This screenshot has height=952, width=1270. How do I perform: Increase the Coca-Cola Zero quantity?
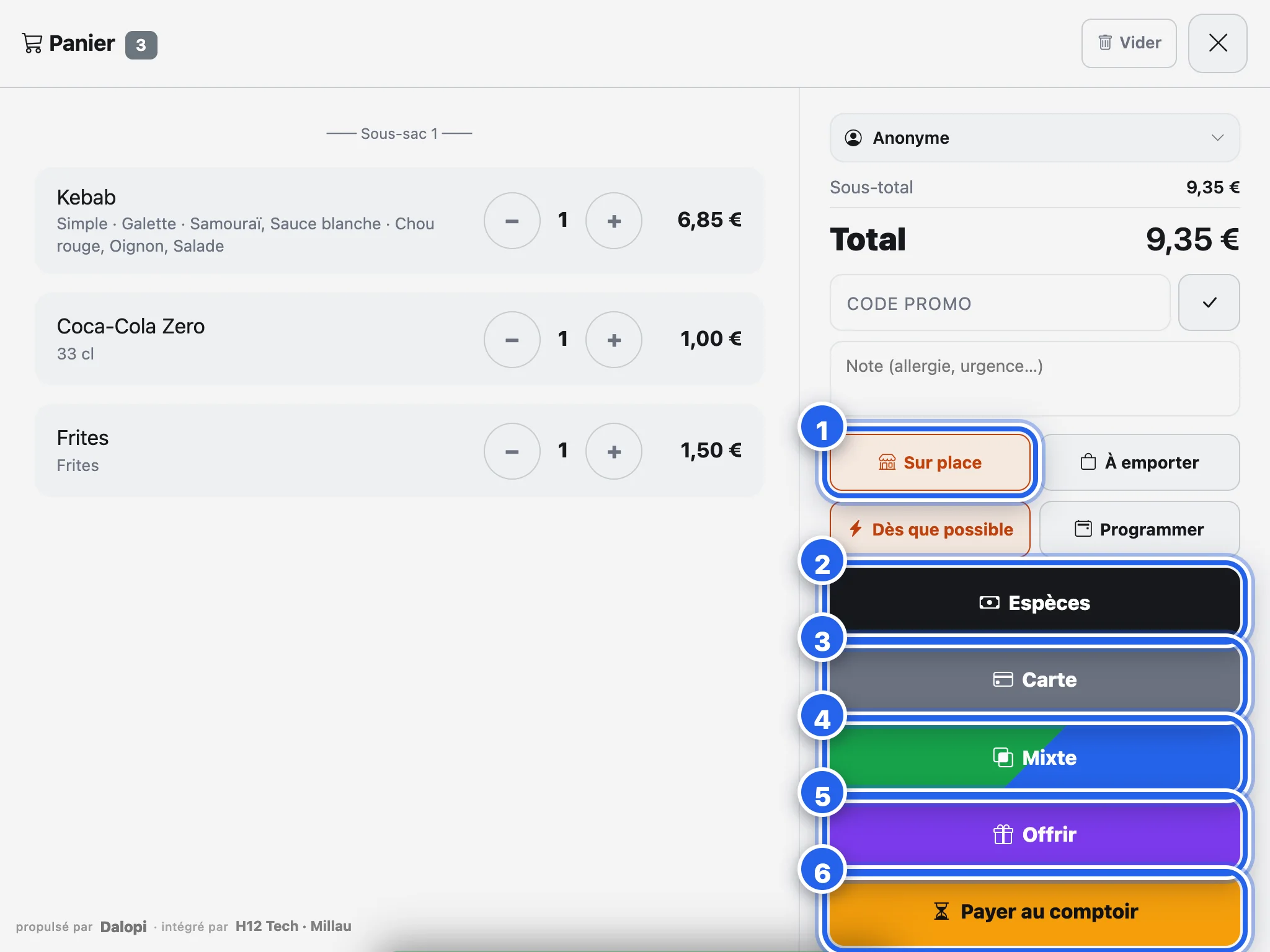(x=613, y=340)
